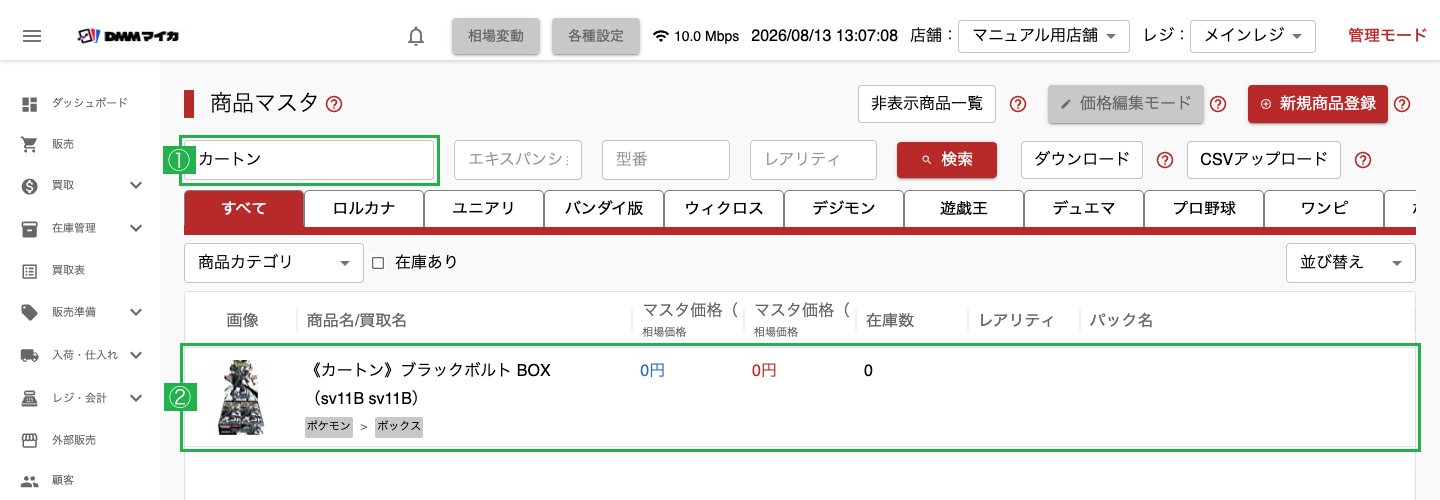The image size is (1440, 500).
Task: Open the notification bell
Action: click(x=416, y=36)
